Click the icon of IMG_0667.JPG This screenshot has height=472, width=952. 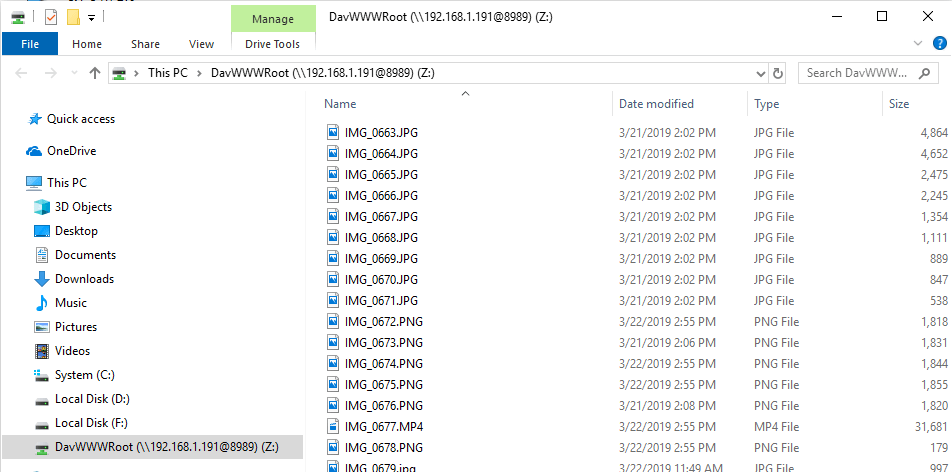[332, 216]
